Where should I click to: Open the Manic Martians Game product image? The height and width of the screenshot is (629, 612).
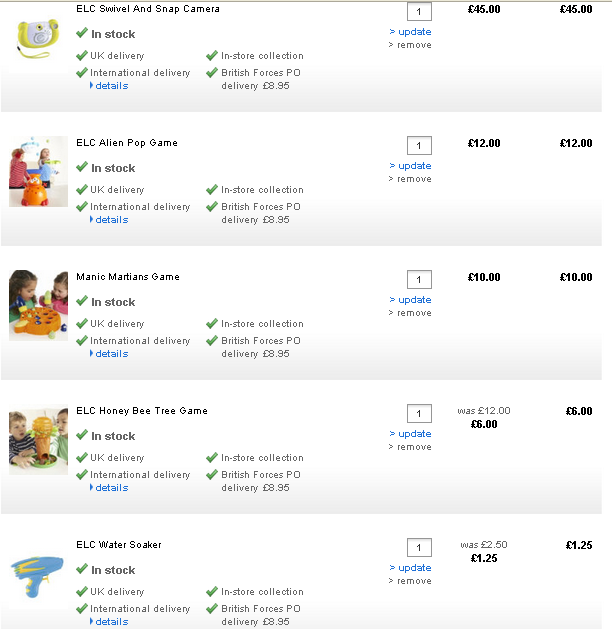coord(38,305)
